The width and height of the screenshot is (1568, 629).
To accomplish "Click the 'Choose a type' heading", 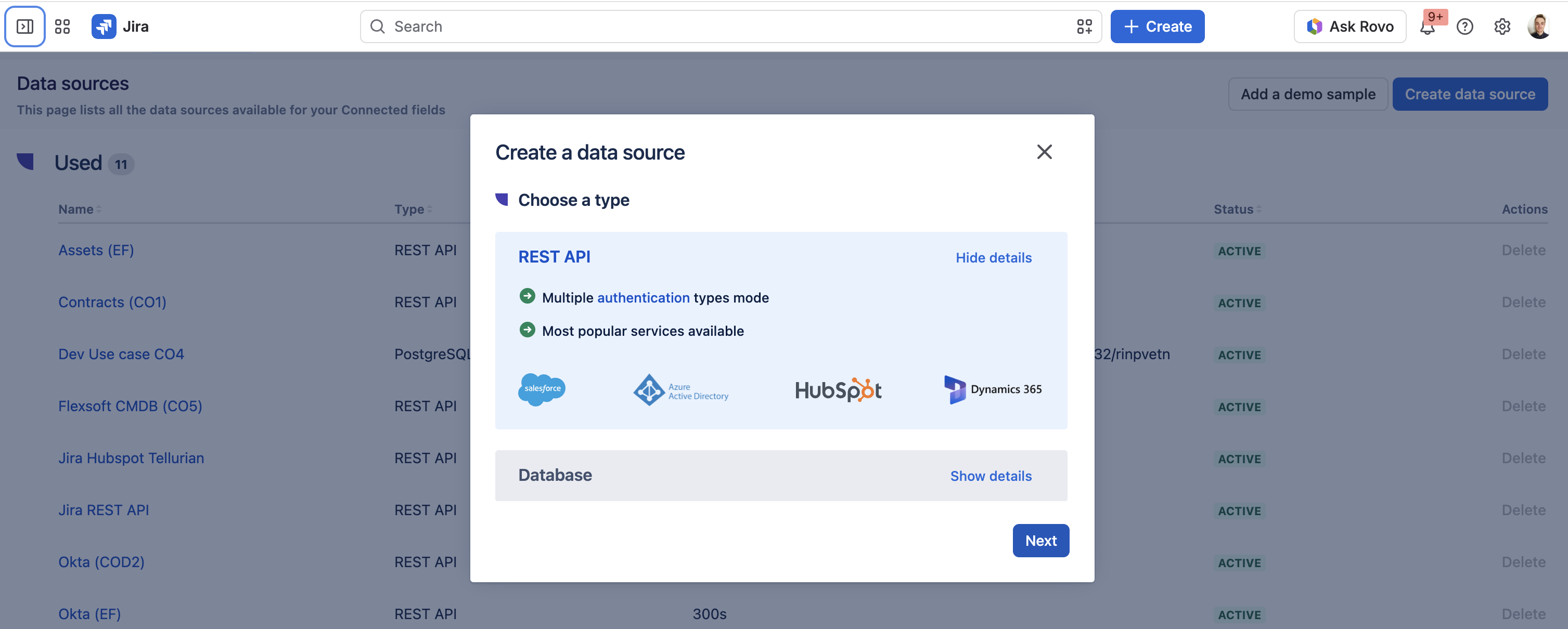I will tap(573, 200).
